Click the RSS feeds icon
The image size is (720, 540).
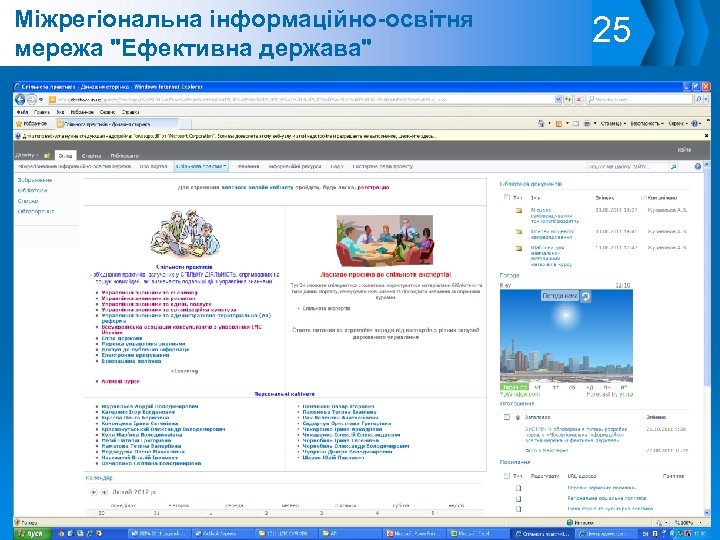(559, 124)
